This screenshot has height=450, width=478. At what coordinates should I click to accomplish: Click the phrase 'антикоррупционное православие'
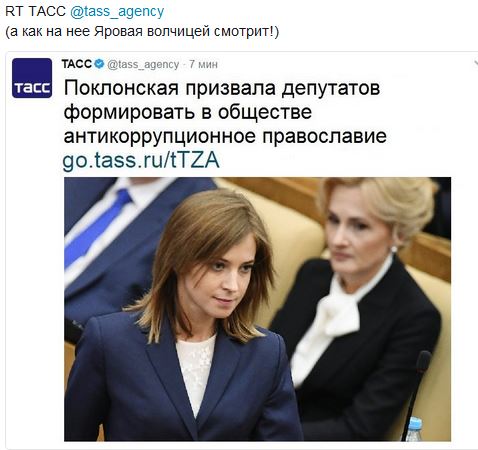point(225,136)
